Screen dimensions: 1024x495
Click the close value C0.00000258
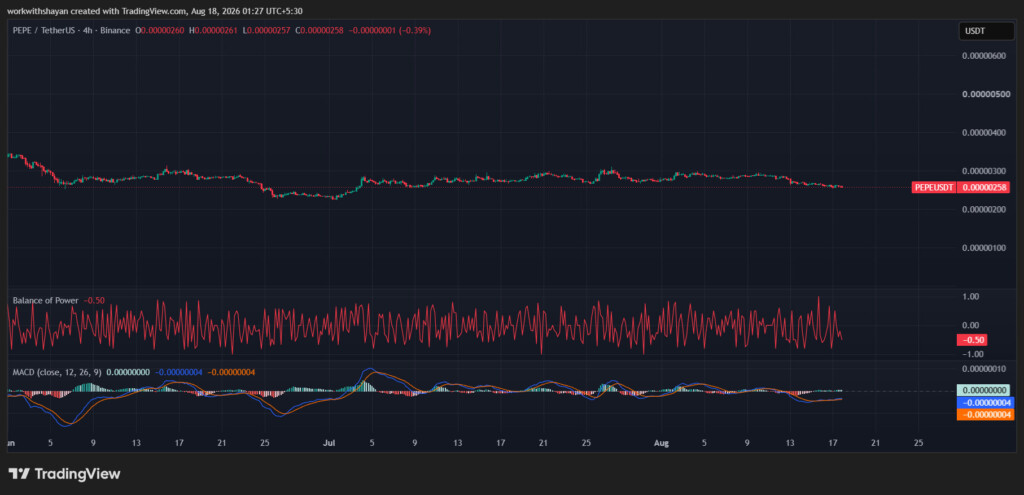(x=319, y=31)
